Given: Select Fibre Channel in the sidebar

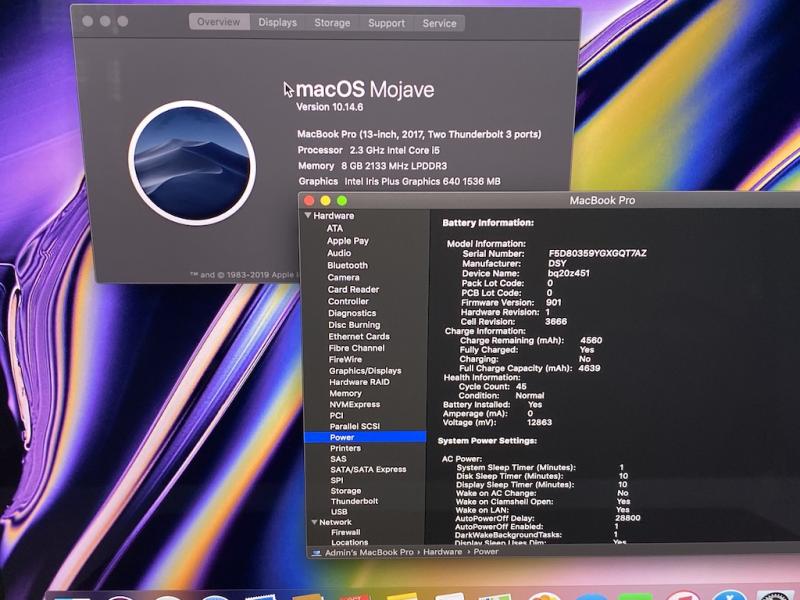Looking at the screenshot, I should click(357, 348).
